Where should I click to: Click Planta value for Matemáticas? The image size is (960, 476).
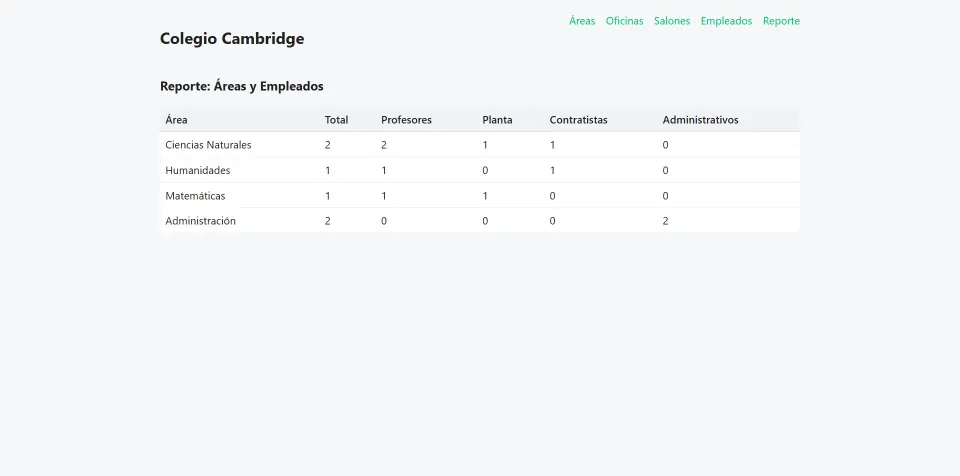(x=485, y=196)
